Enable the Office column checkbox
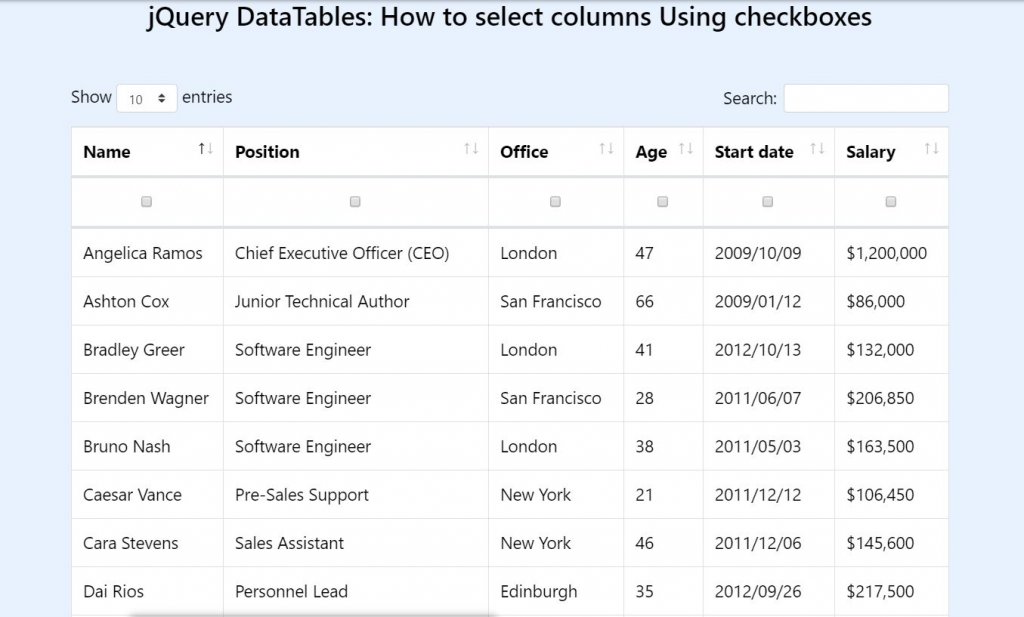 pyautogui.click(x=556, y=202)
